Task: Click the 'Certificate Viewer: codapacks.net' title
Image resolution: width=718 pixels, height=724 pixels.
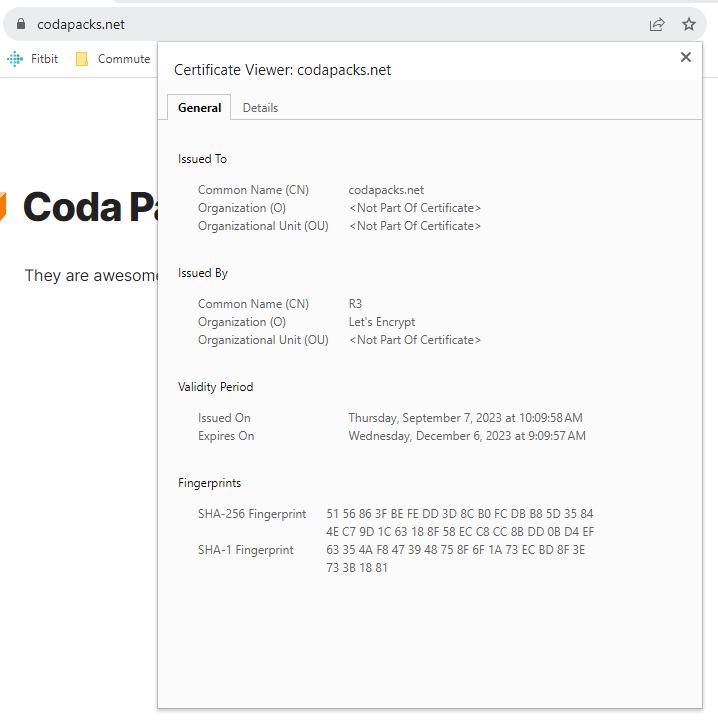Action: coord(283,70)
